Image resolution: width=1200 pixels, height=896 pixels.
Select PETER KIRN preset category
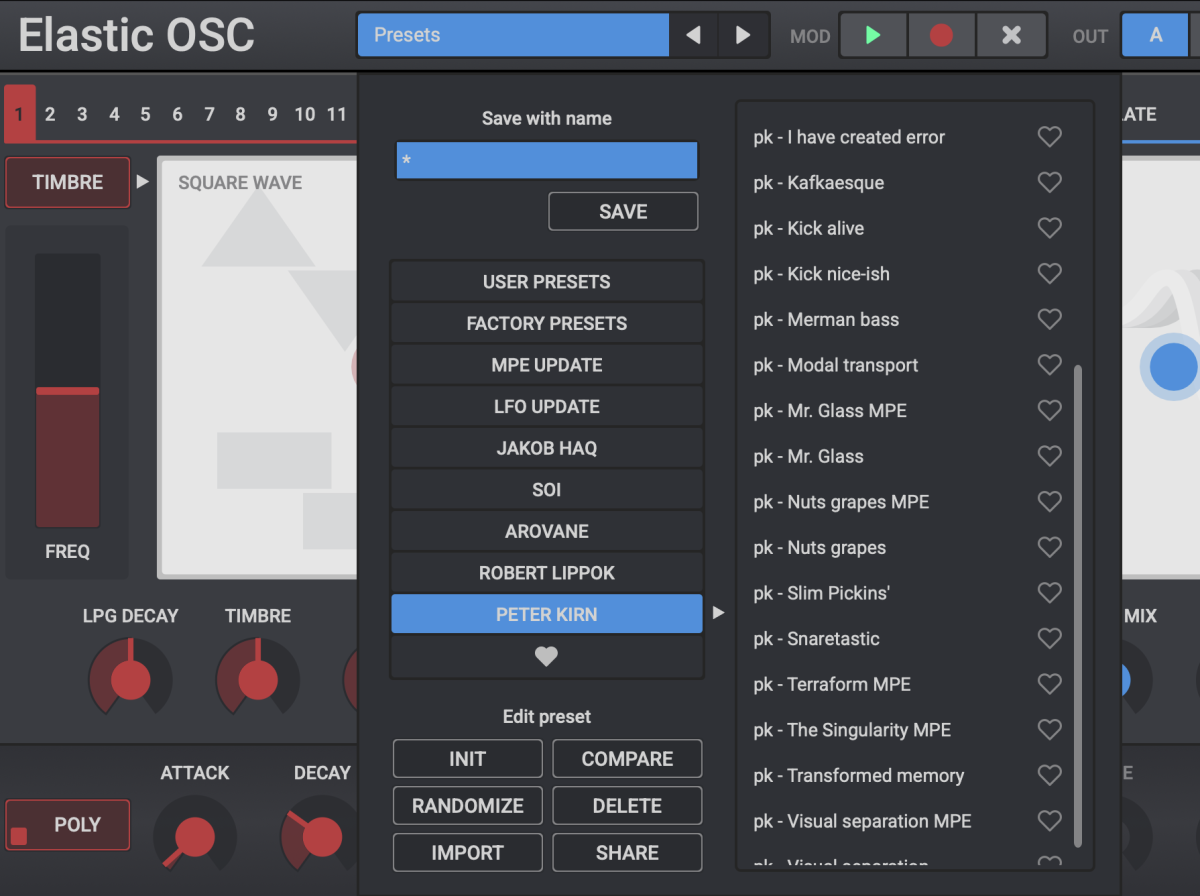(546, 614)
